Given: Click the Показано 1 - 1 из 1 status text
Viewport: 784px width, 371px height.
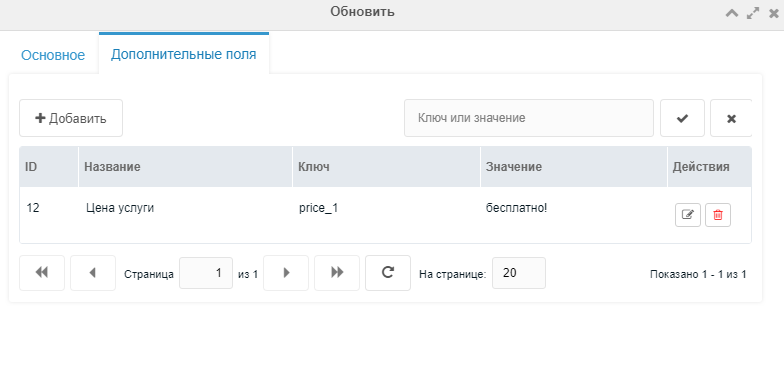Looking at the screenshot, I should coord(698,274).
